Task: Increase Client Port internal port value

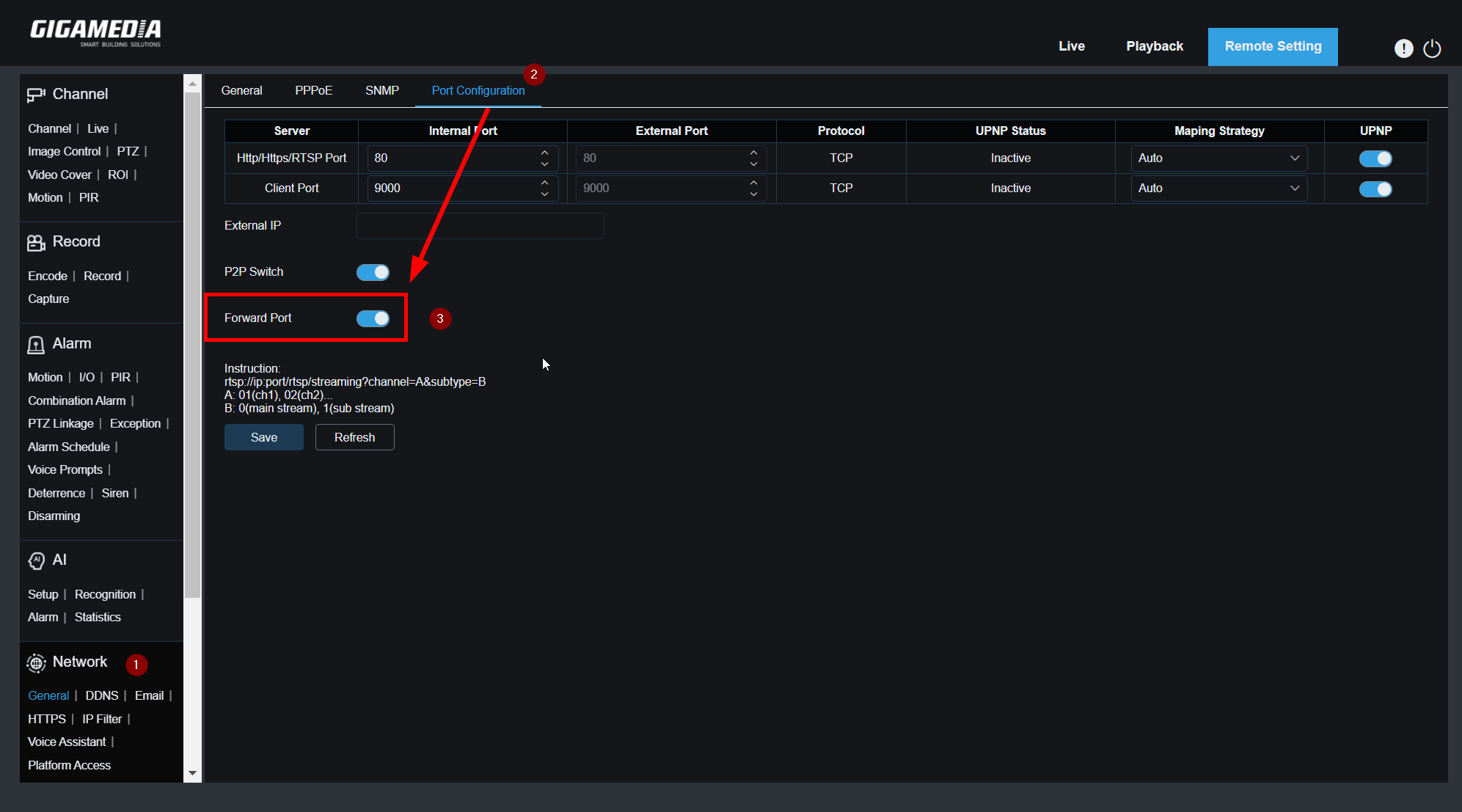Action: tap(544, 183)
